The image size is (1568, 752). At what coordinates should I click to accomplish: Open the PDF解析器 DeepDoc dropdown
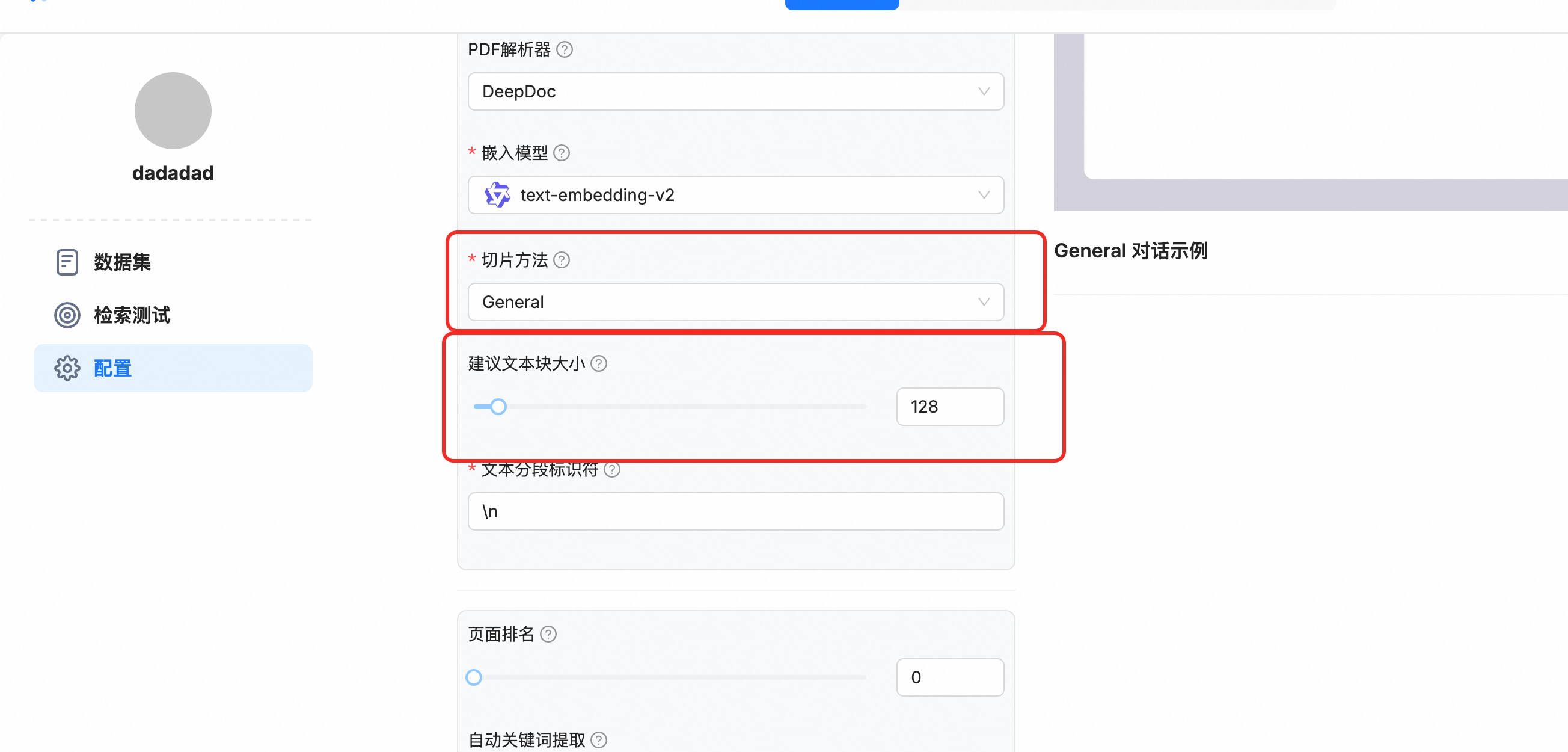[x=735, y=91]
